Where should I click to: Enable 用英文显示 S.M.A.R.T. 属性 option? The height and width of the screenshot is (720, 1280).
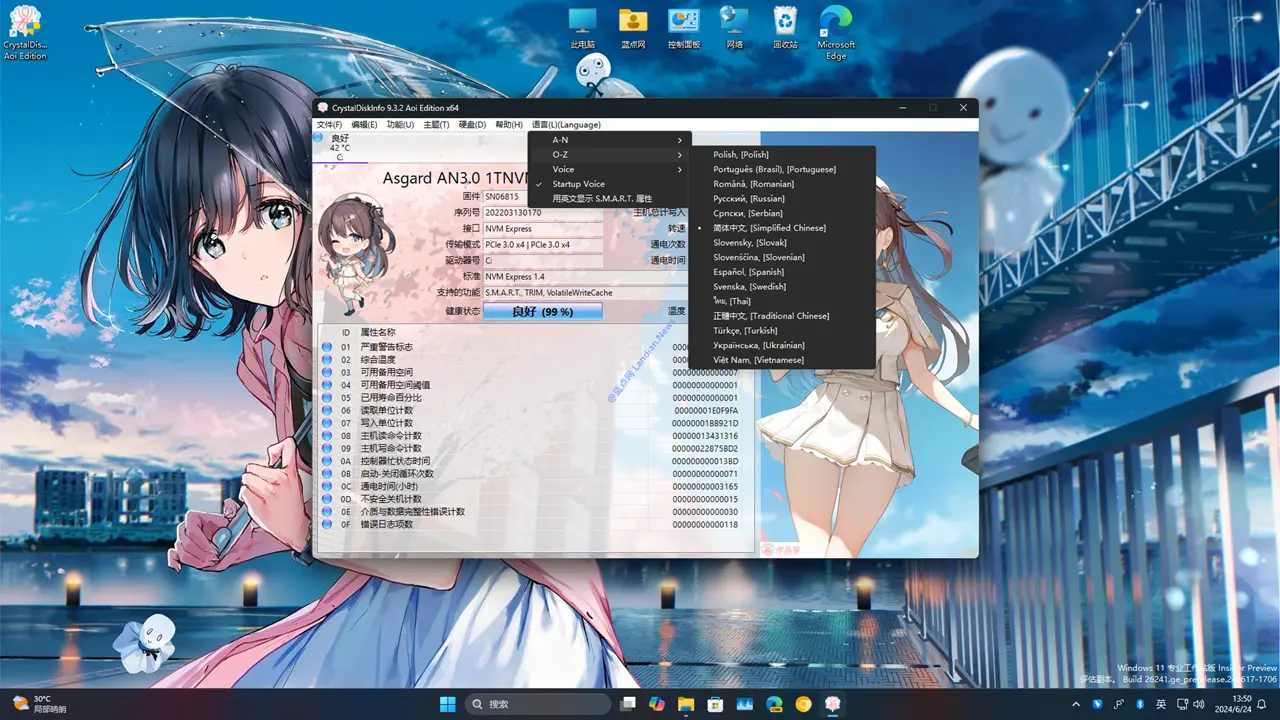(x=609, y=199)
